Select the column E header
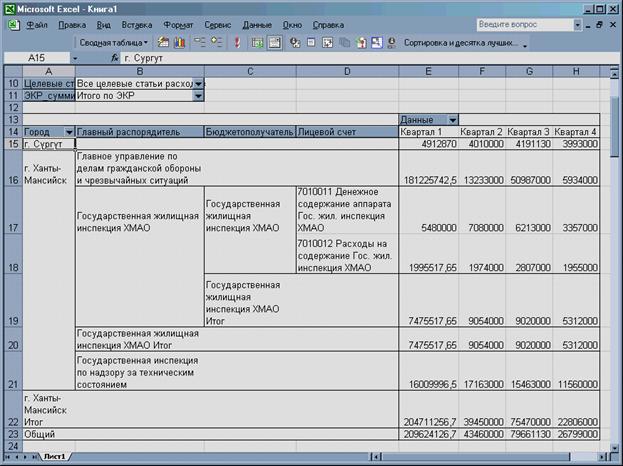 tap(428, 72)
